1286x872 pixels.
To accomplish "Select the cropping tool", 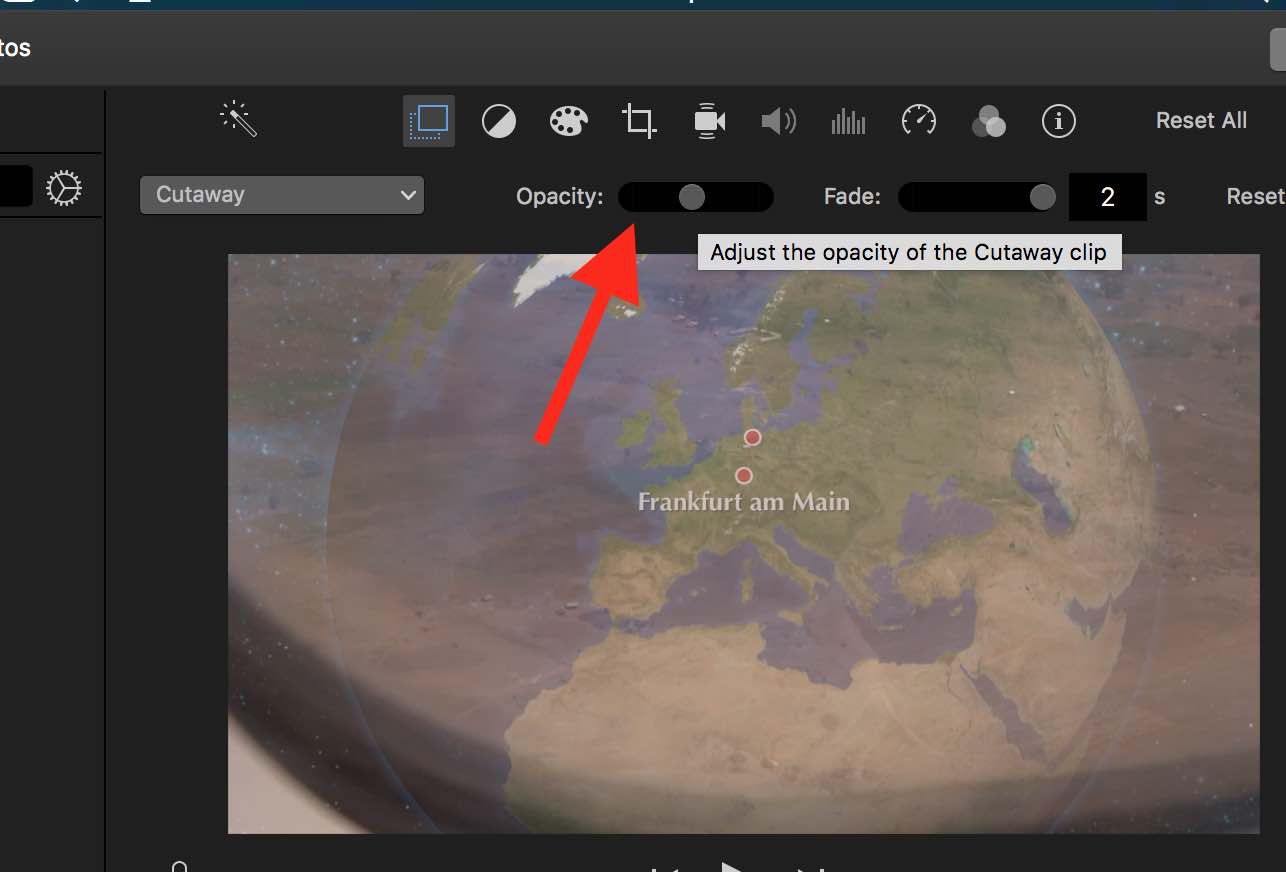I will [x=639, y=122].
